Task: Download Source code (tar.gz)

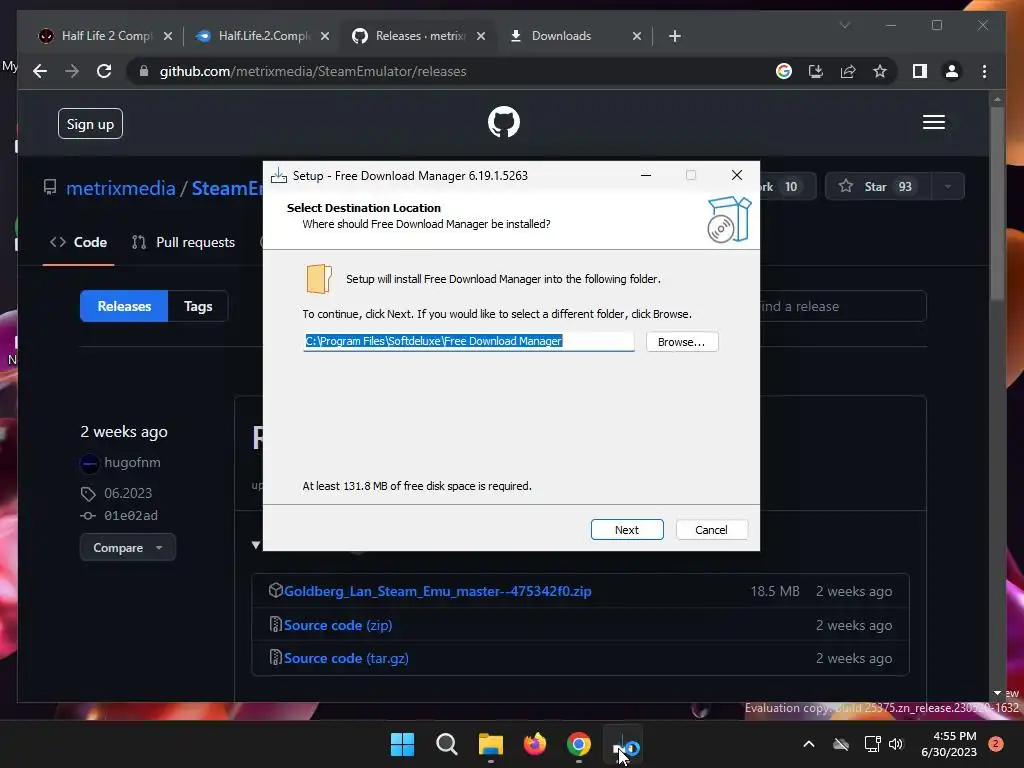Action: tap(346, 658)
